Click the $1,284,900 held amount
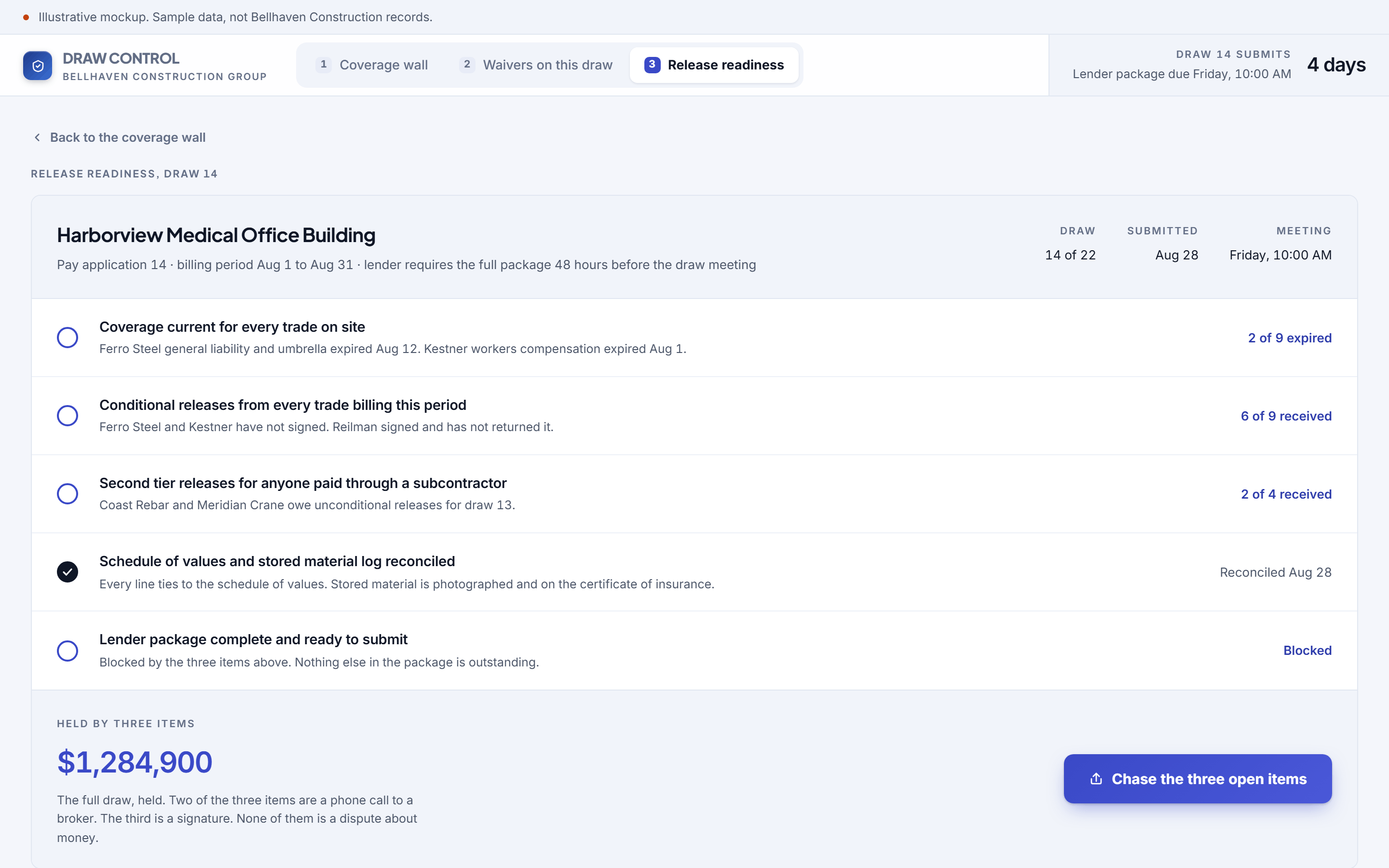This screenshot has width=1389, height=868. pos(135,762)
